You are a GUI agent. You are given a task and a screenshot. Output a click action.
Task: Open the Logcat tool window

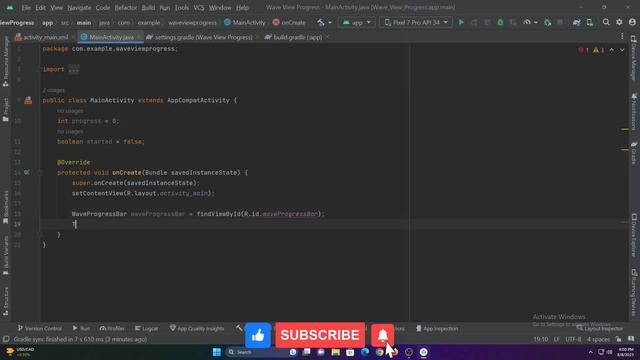point(146,328)
